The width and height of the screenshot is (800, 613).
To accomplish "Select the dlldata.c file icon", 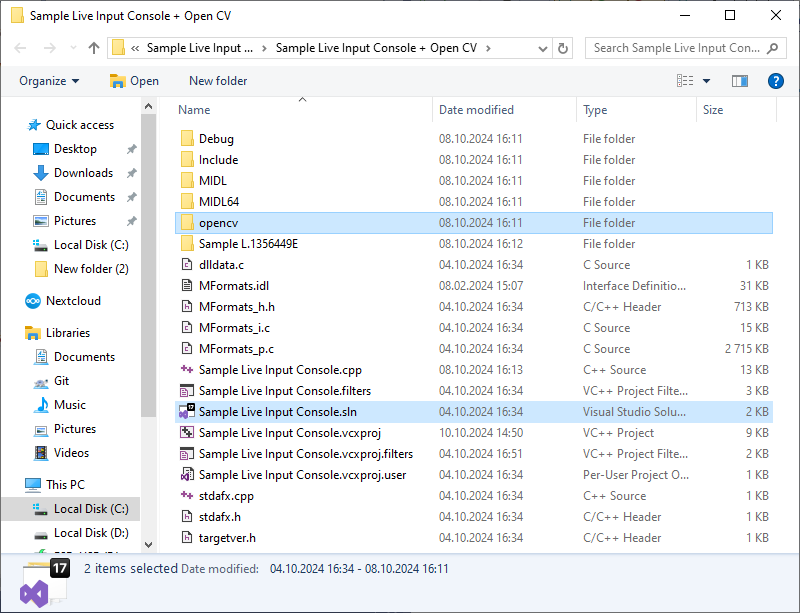I will [x=187, y=264].
